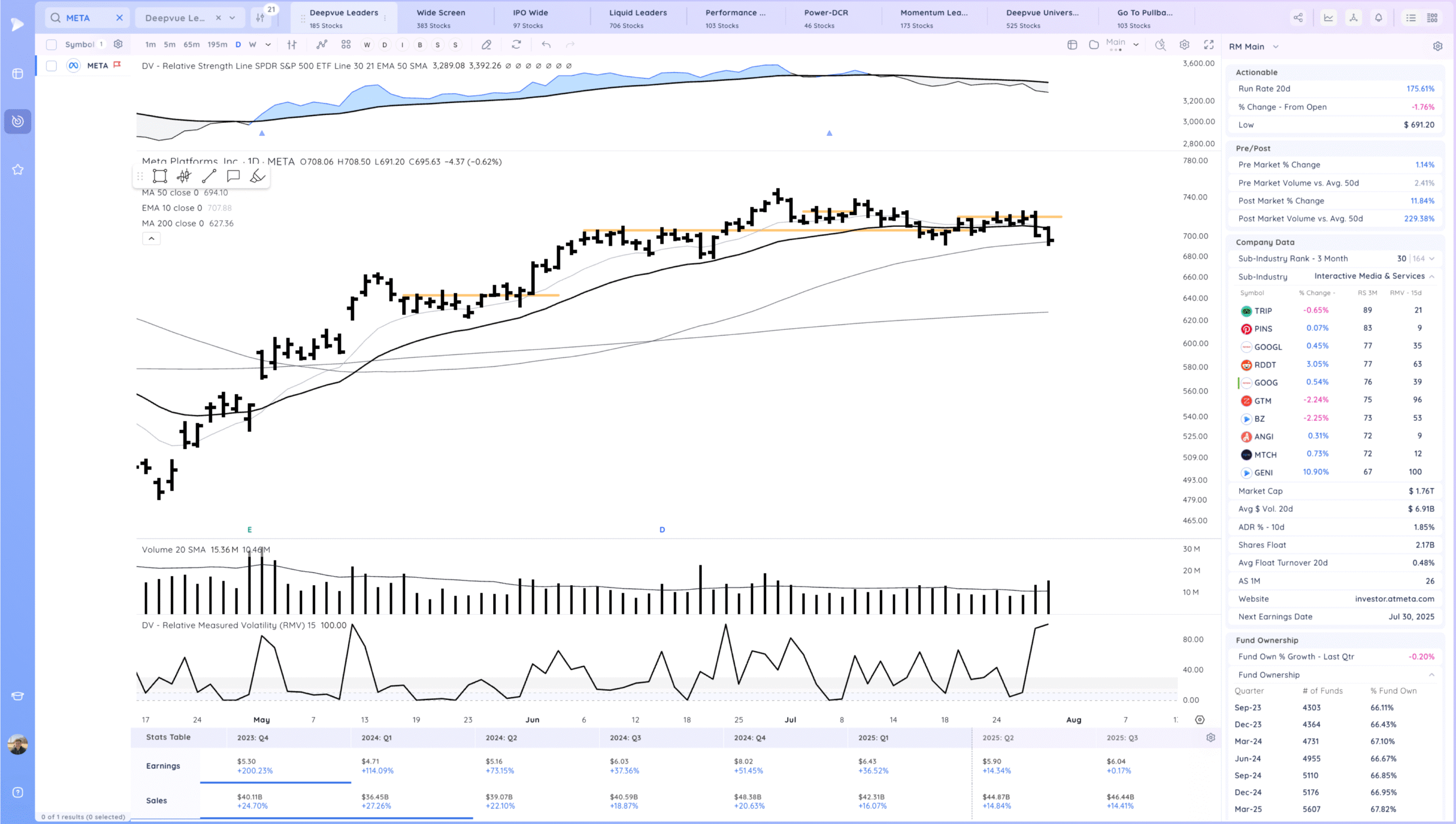Image resolution: width=1456 pixels, height=824 pixels.
Task: Select the eraser drawing tool icon
Action: pos(486,44)
